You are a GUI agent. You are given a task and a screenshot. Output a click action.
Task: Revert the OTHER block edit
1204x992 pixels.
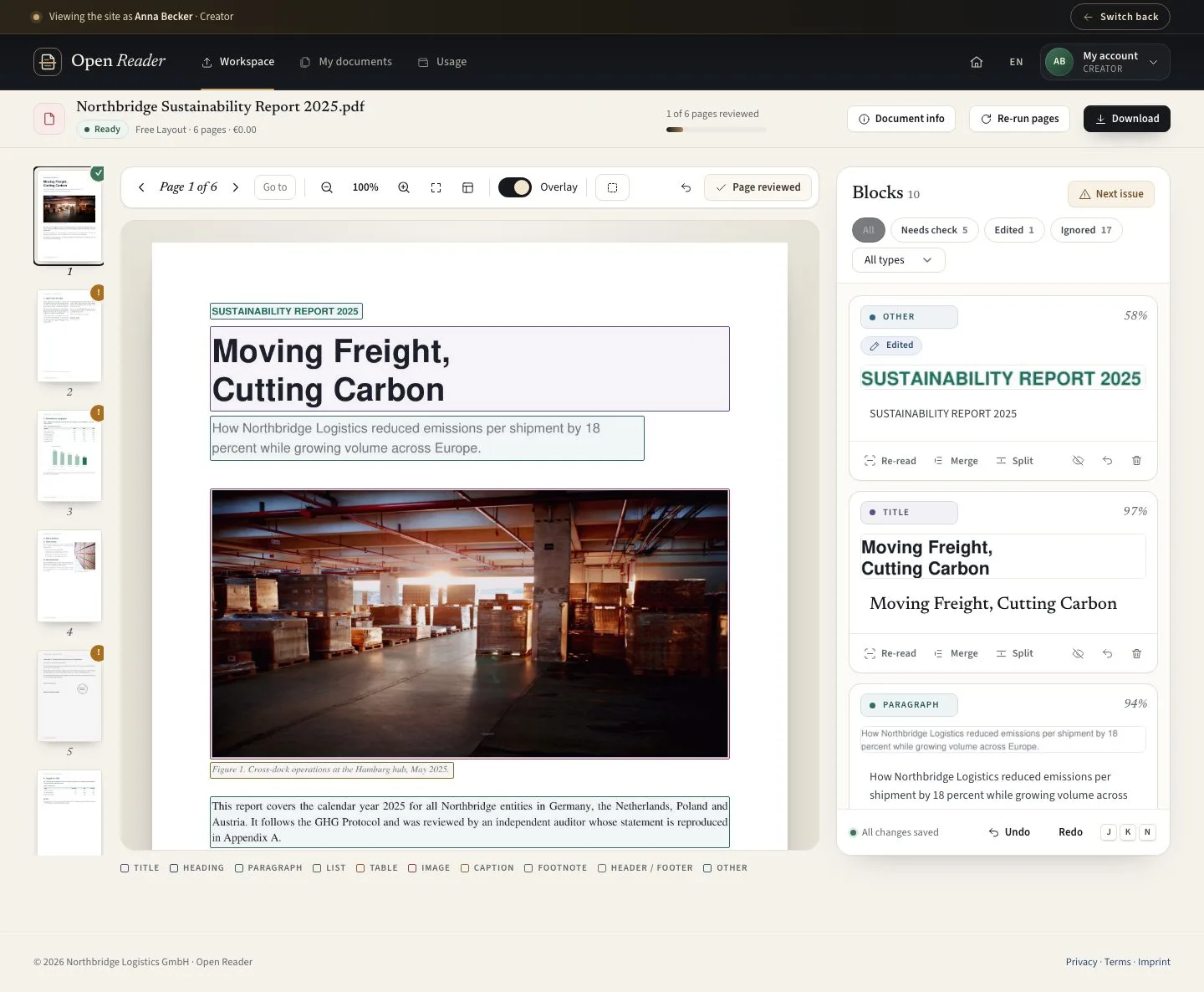(x=1107, y=461)
